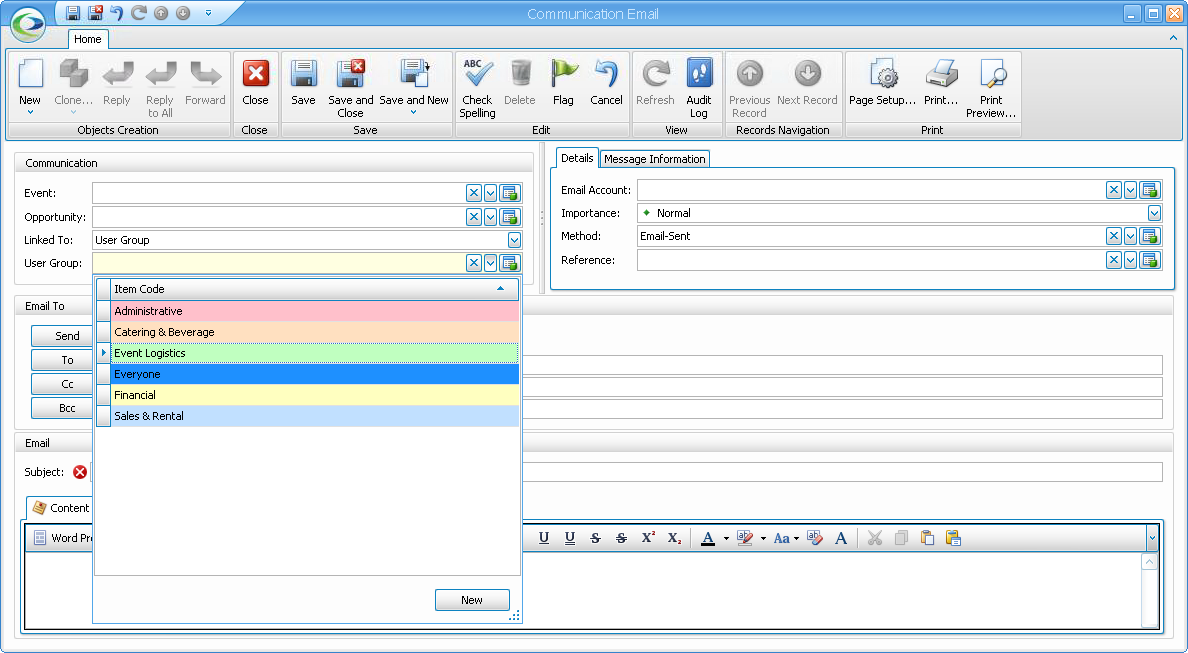Clear the Email Account field
The image size is (1188, 653).
coord(1113,190)
